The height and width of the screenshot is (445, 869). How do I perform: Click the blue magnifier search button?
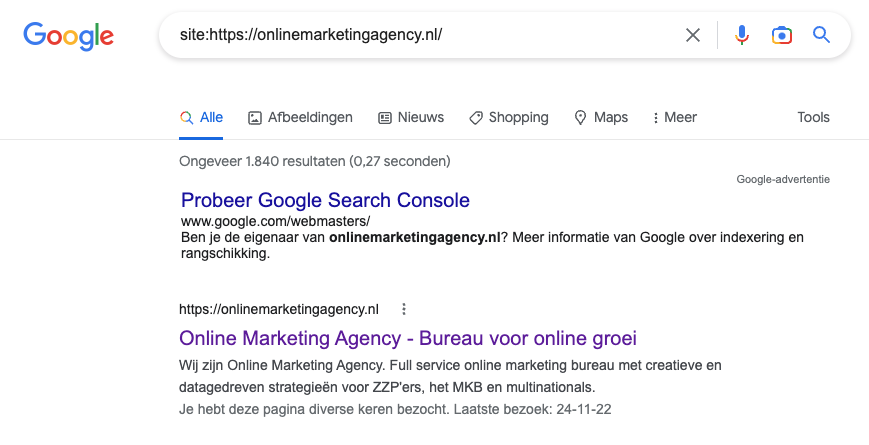click(x=822, y=36)
